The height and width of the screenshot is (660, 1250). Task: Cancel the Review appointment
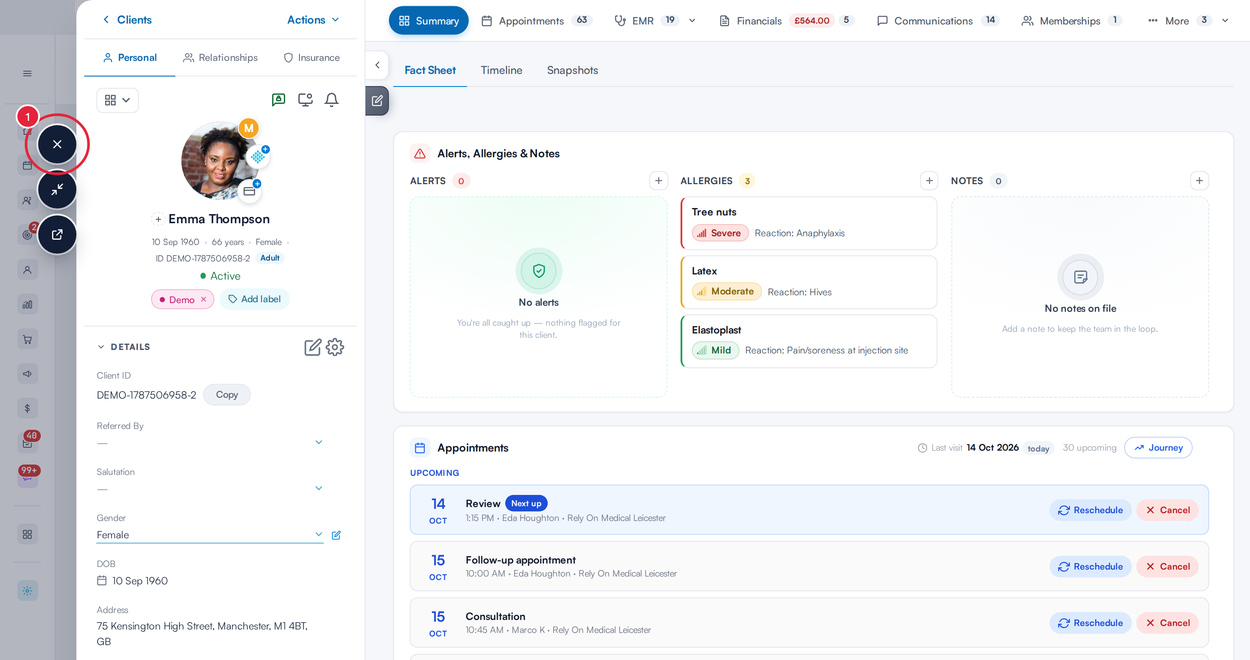click(x=1167, y=510)
